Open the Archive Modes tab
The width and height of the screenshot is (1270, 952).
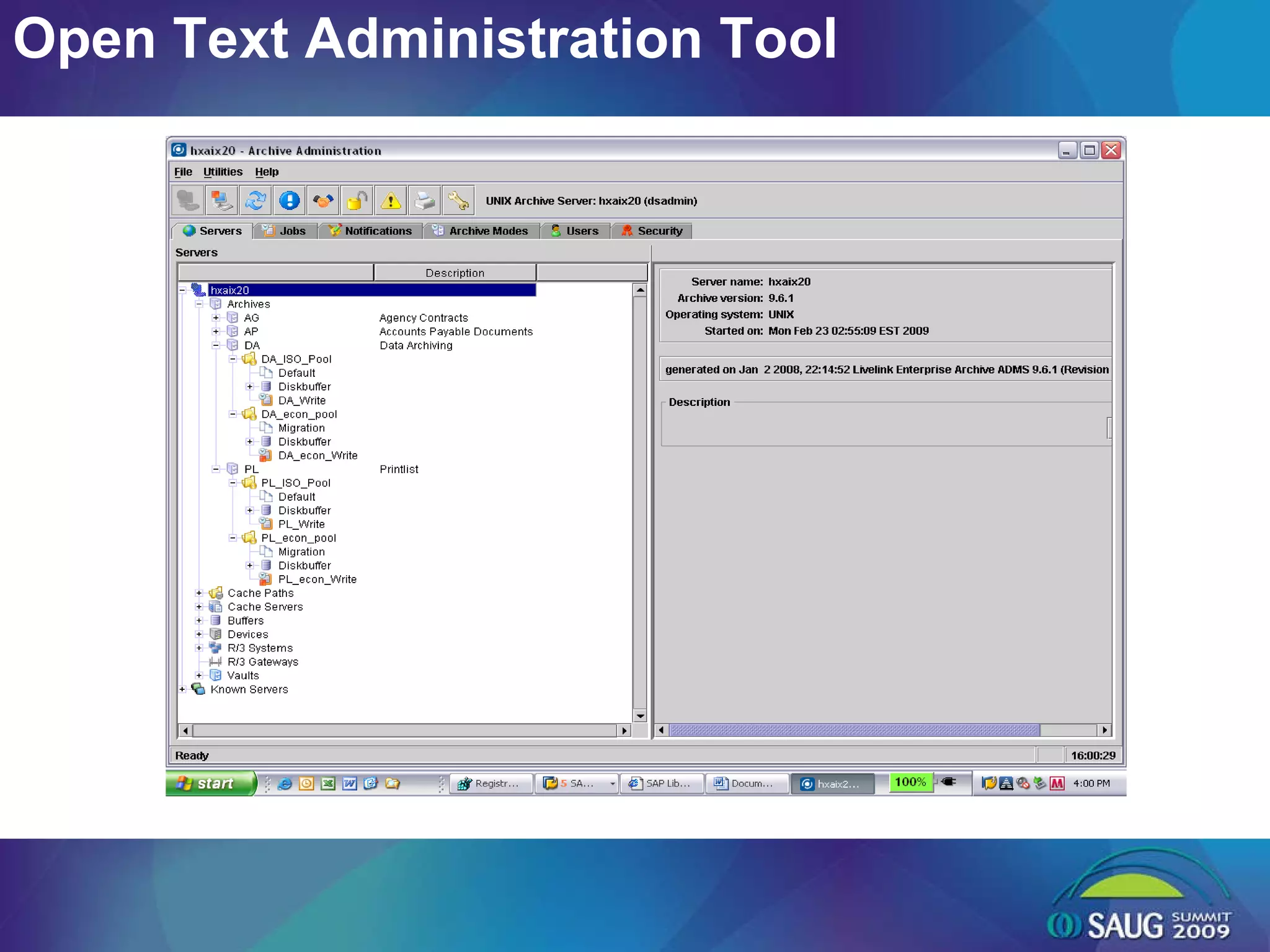click(x=481, y=231)
